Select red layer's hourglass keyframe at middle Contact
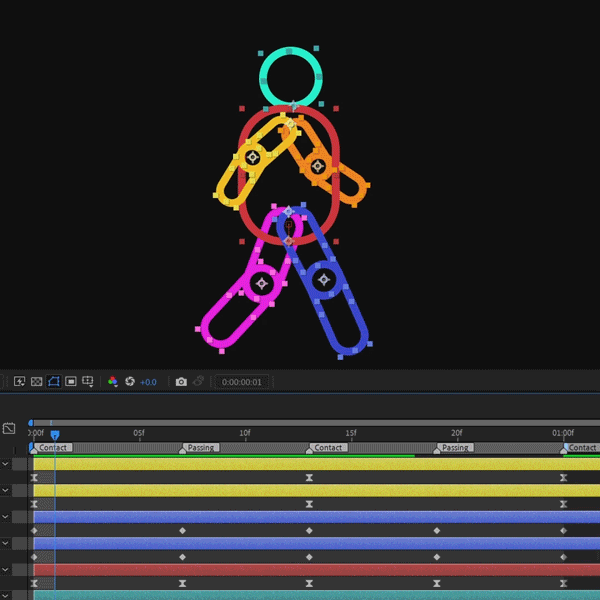Screen dimensions: 600x600 point(309,583)
